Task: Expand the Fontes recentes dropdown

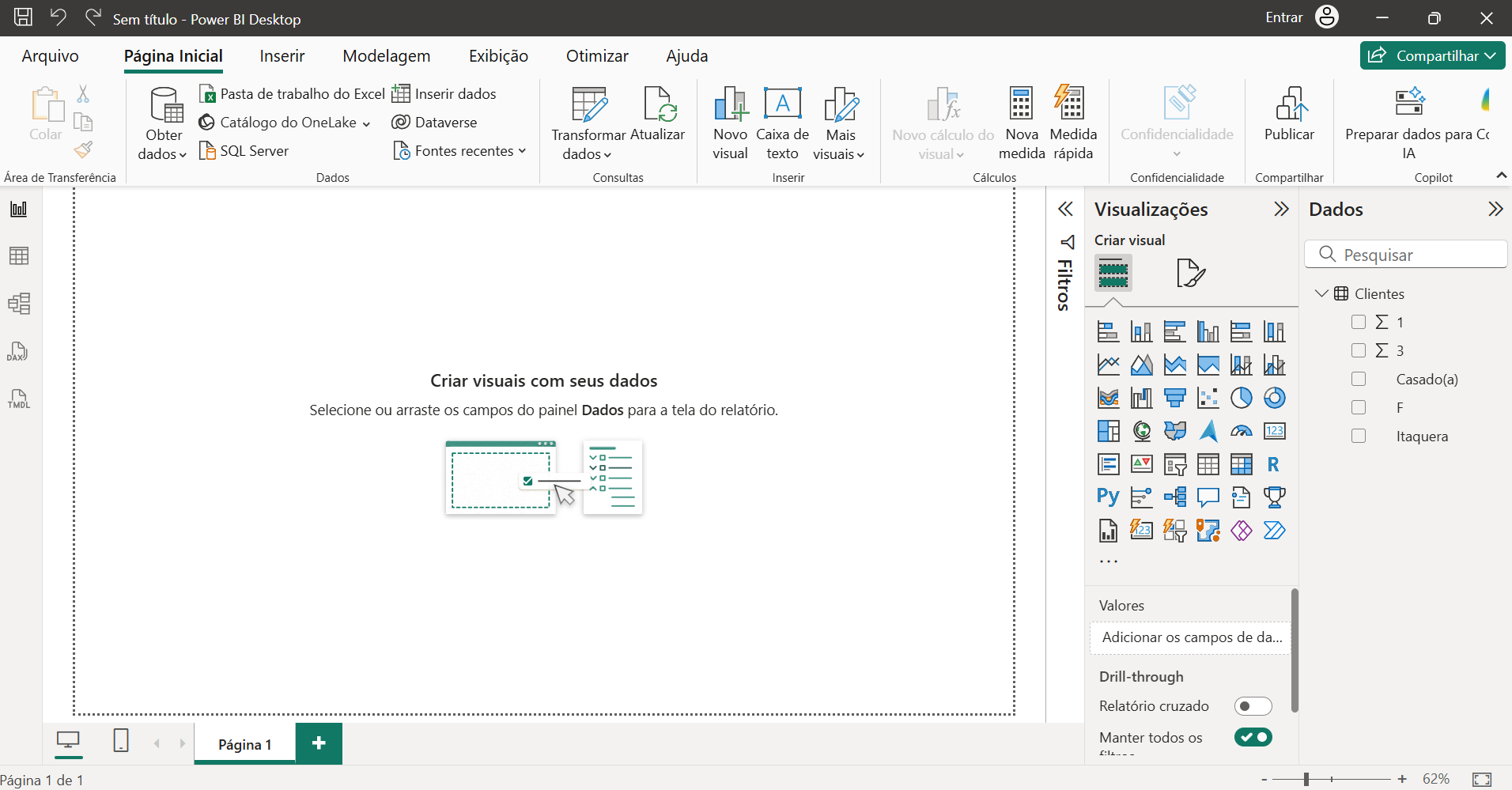Action: coord(522,151)
